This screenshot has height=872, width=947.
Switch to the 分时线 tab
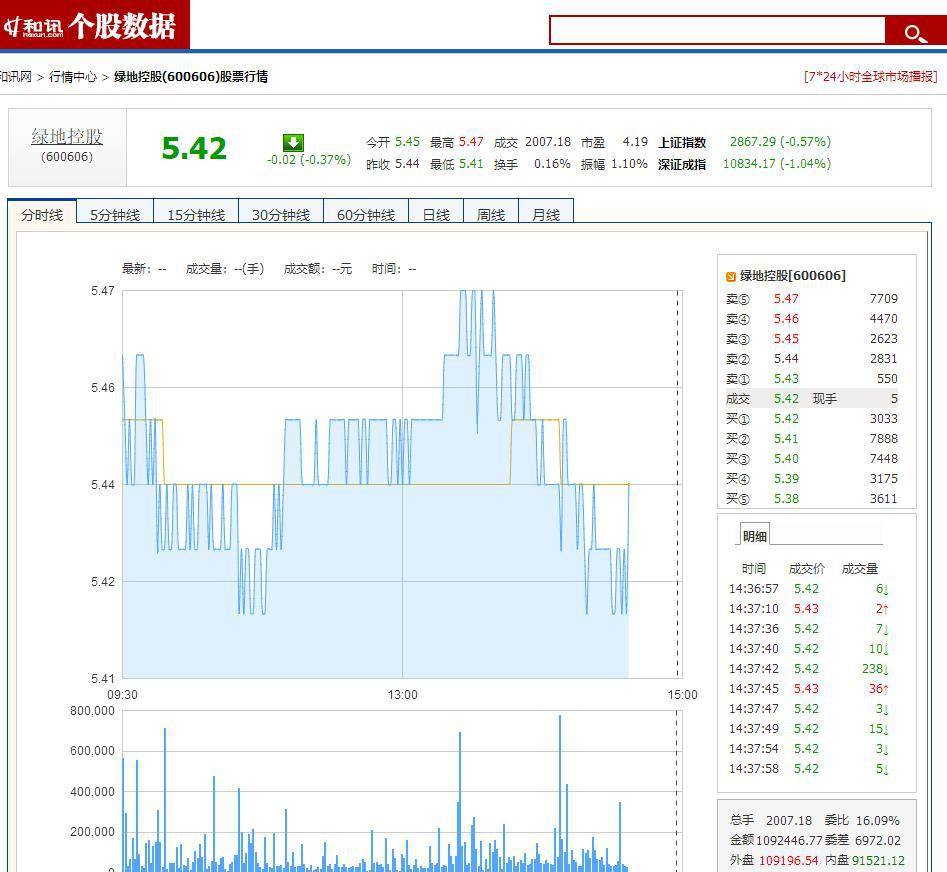(x=42, y=214)
